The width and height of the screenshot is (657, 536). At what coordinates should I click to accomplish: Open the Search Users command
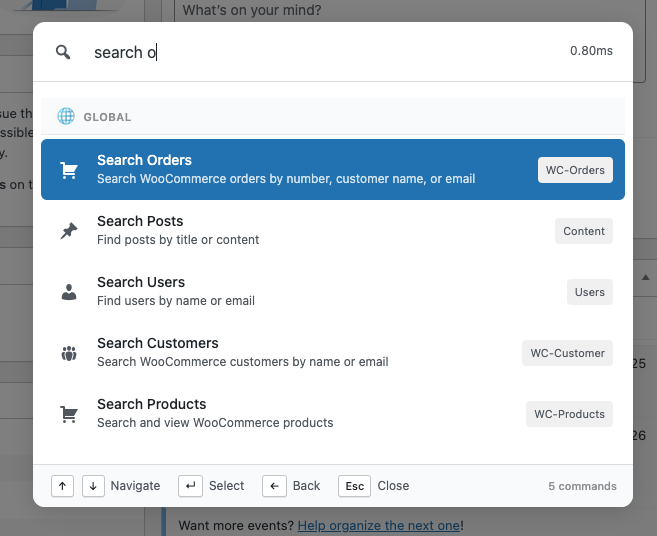(x=300, y=291)
